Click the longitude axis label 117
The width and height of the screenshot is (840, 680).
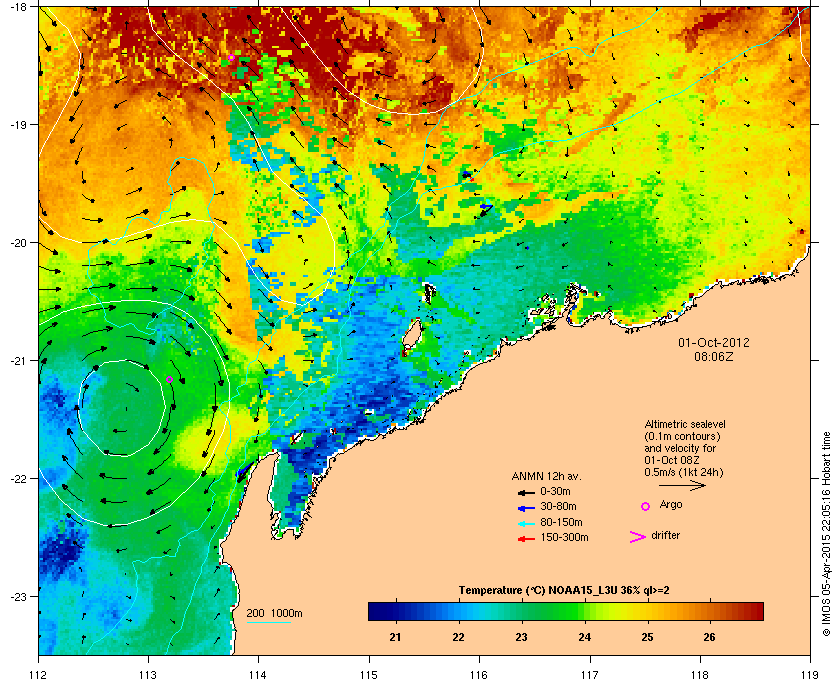coord(589,674)
